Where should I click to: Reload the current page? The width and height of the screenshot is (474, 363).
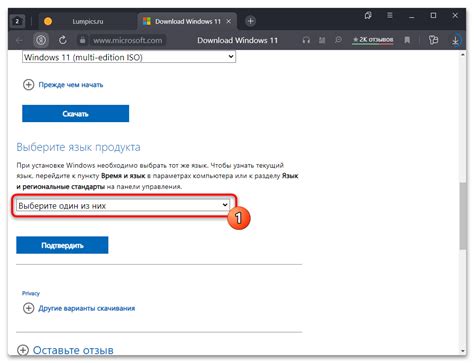63,40
